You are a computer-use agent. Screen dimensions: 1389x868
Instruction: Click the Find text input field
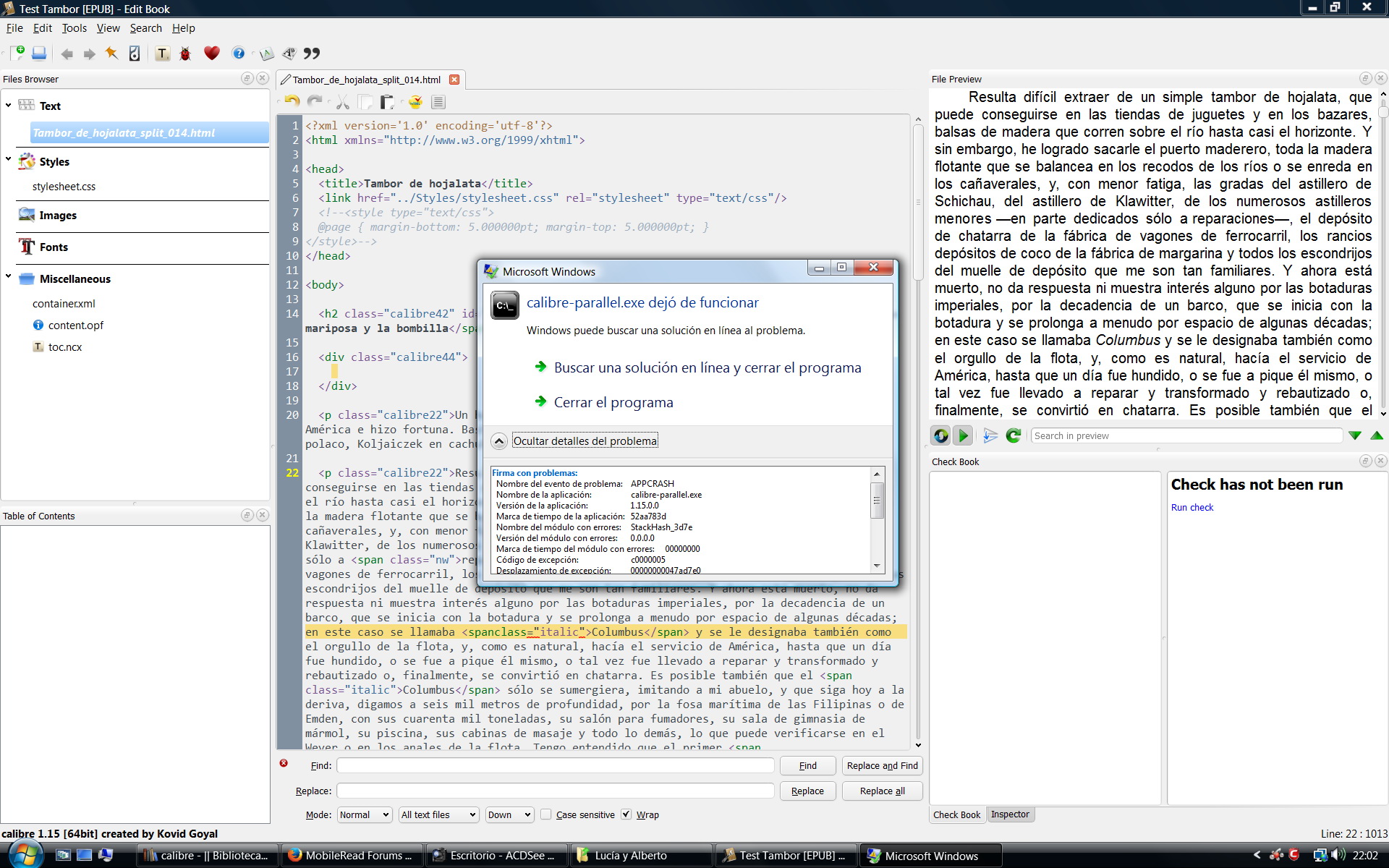[x=555, y=765]
